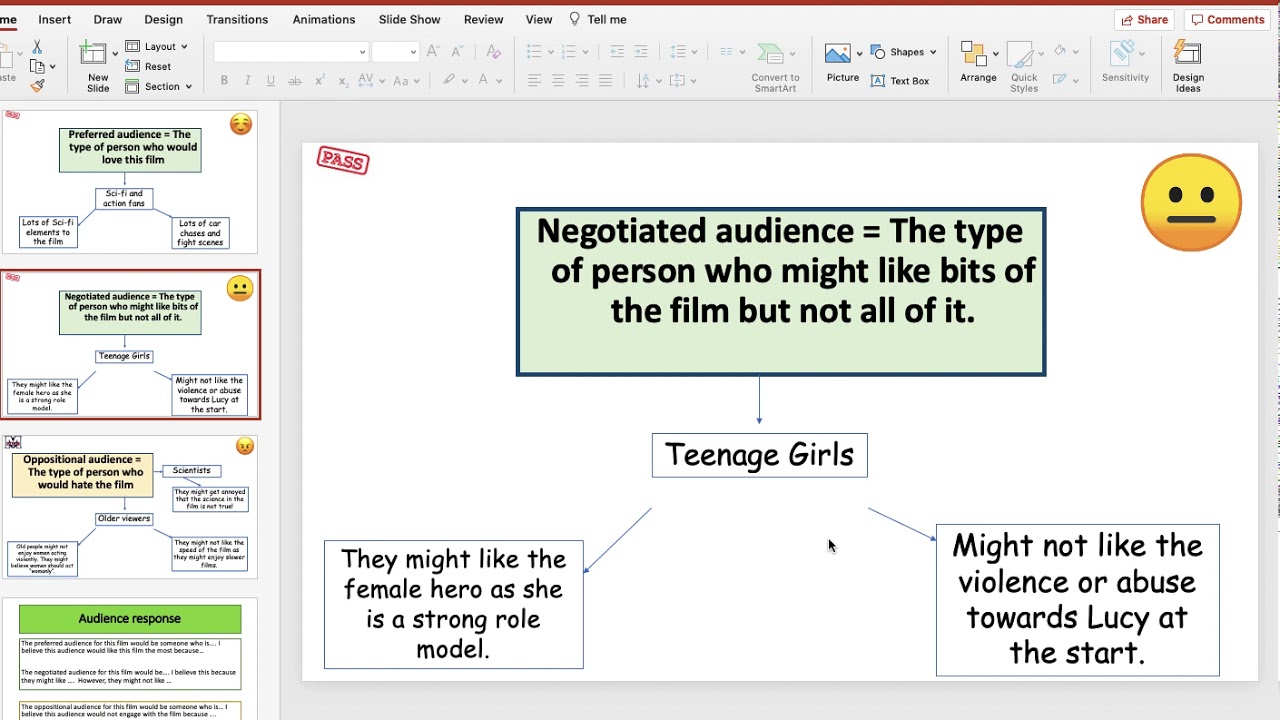Open the Animations tab

click(324, 19)
